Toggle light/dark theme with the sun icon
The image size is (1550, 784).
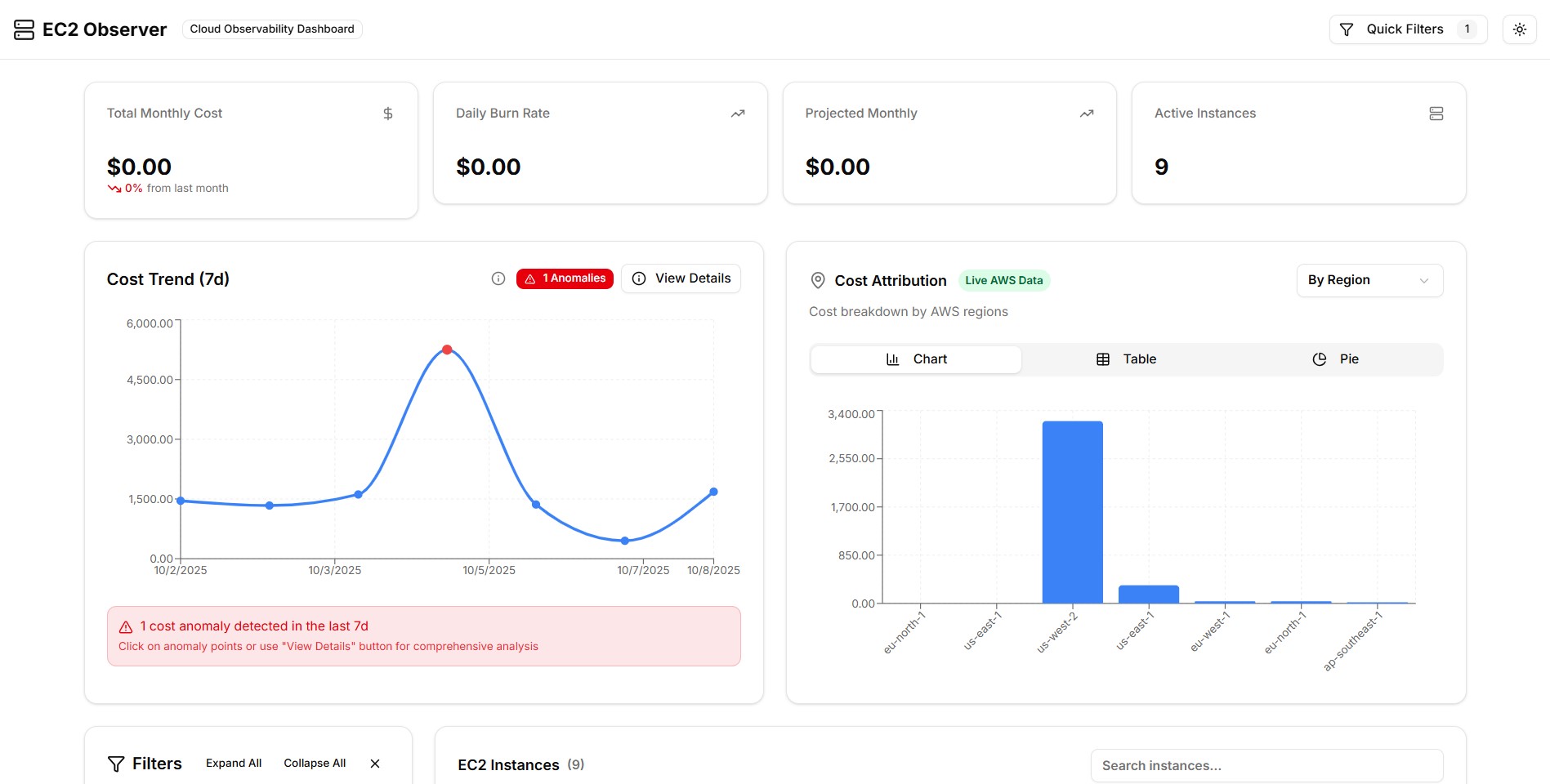pos(1520,29)
